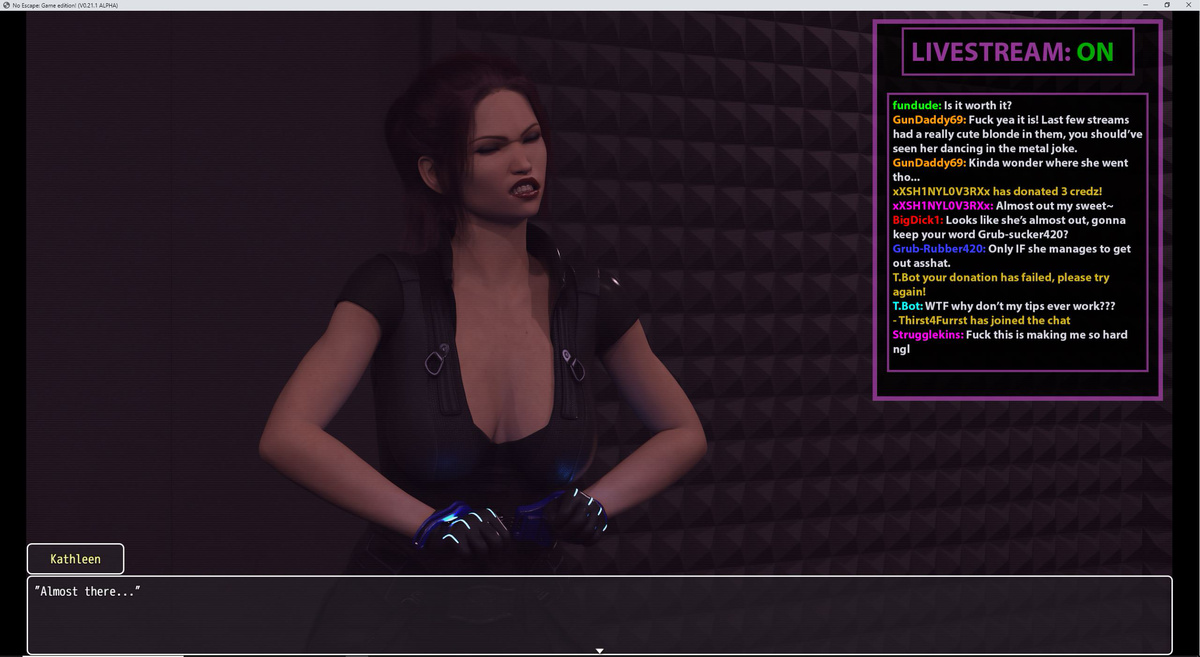Click the game icon in title bar
The height and width of the screenshot is (657, 1200).
(6, 5)
